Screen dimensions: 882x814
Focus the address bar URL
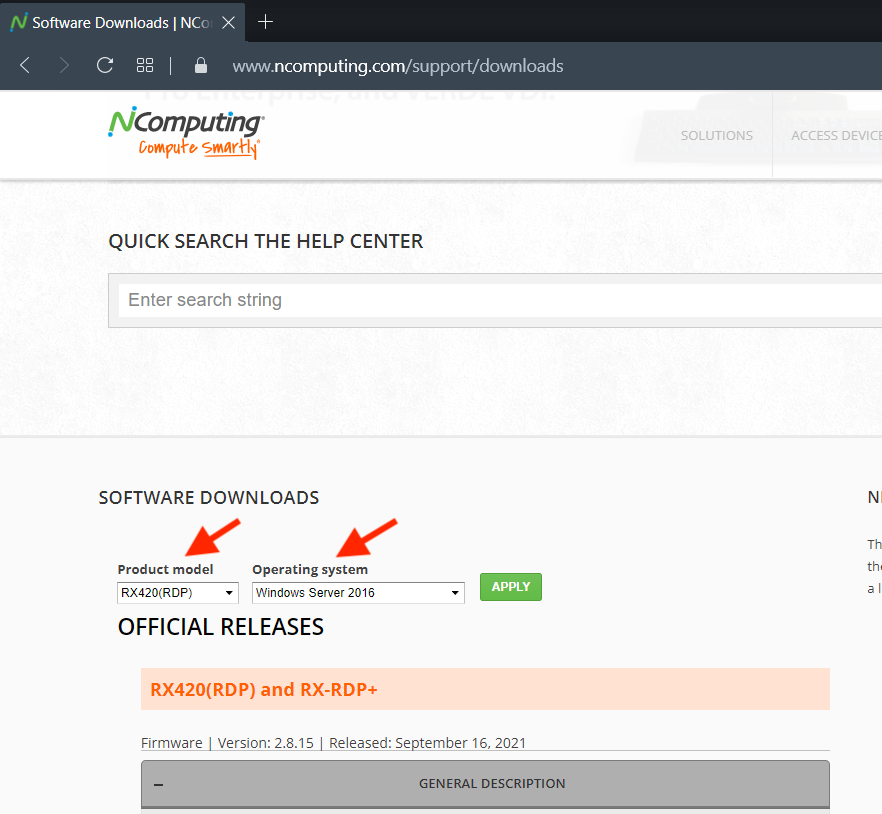point(398,66)
